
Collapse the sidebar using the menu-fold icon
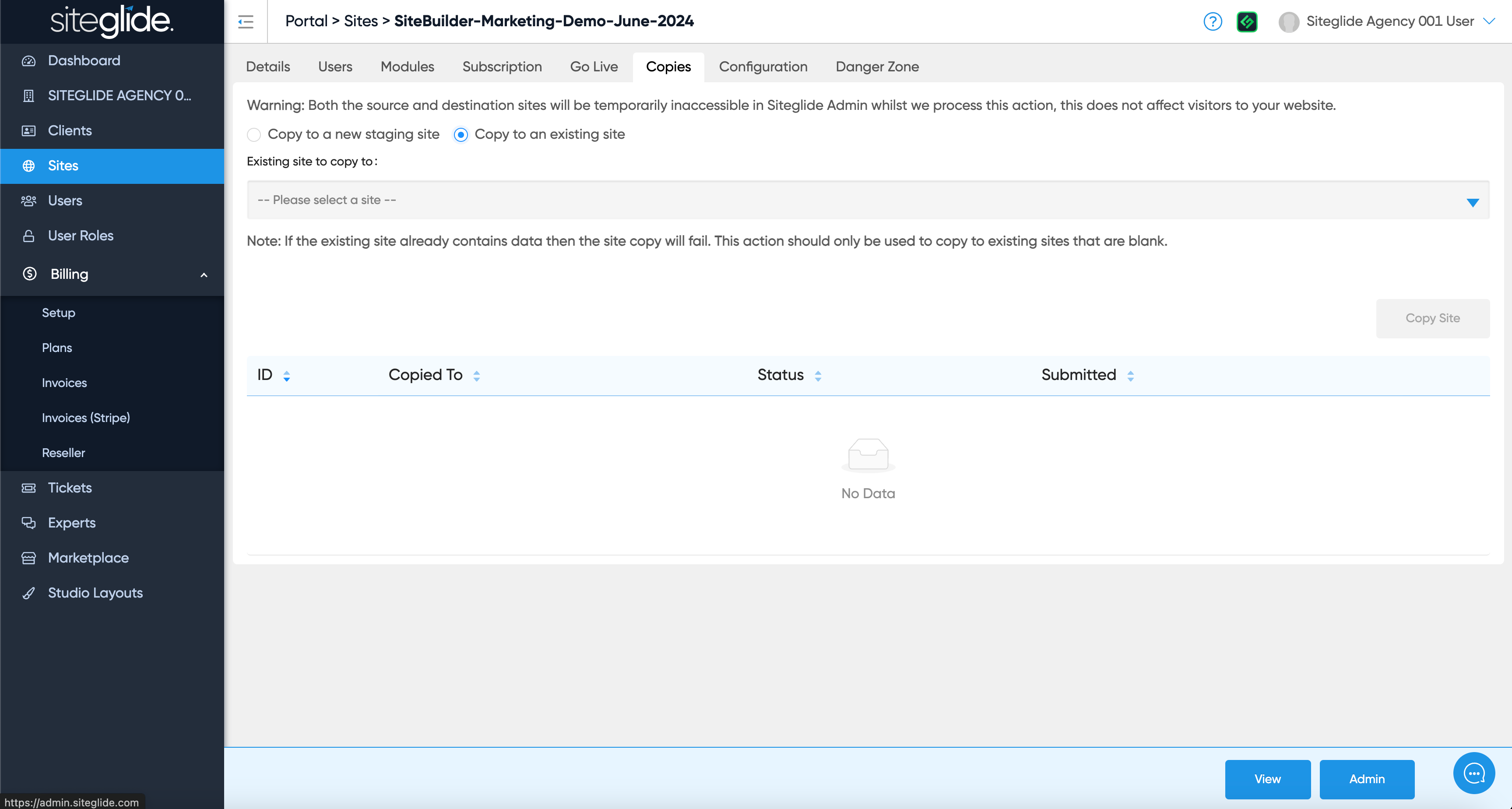(245, 22)
